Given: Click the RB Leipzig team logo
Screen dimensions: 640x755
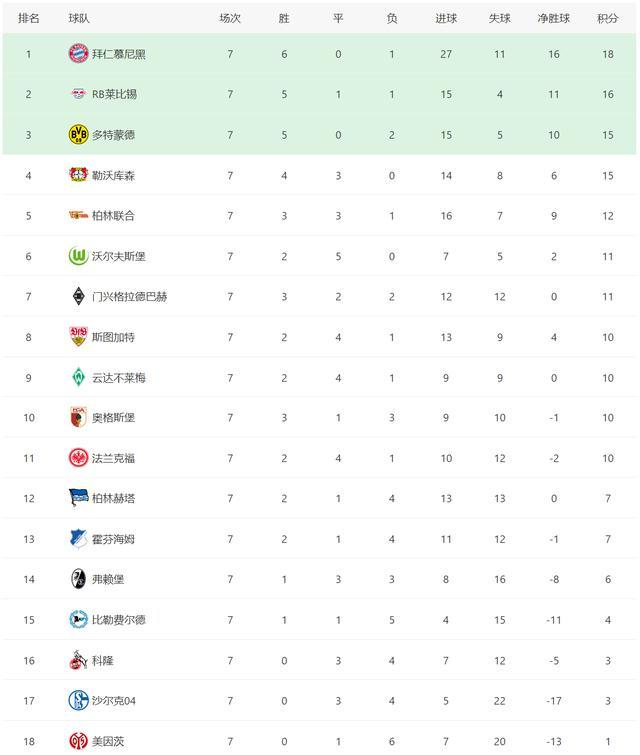Looking at the screenshot, I should pyautogui.click(x=78, y=94).
